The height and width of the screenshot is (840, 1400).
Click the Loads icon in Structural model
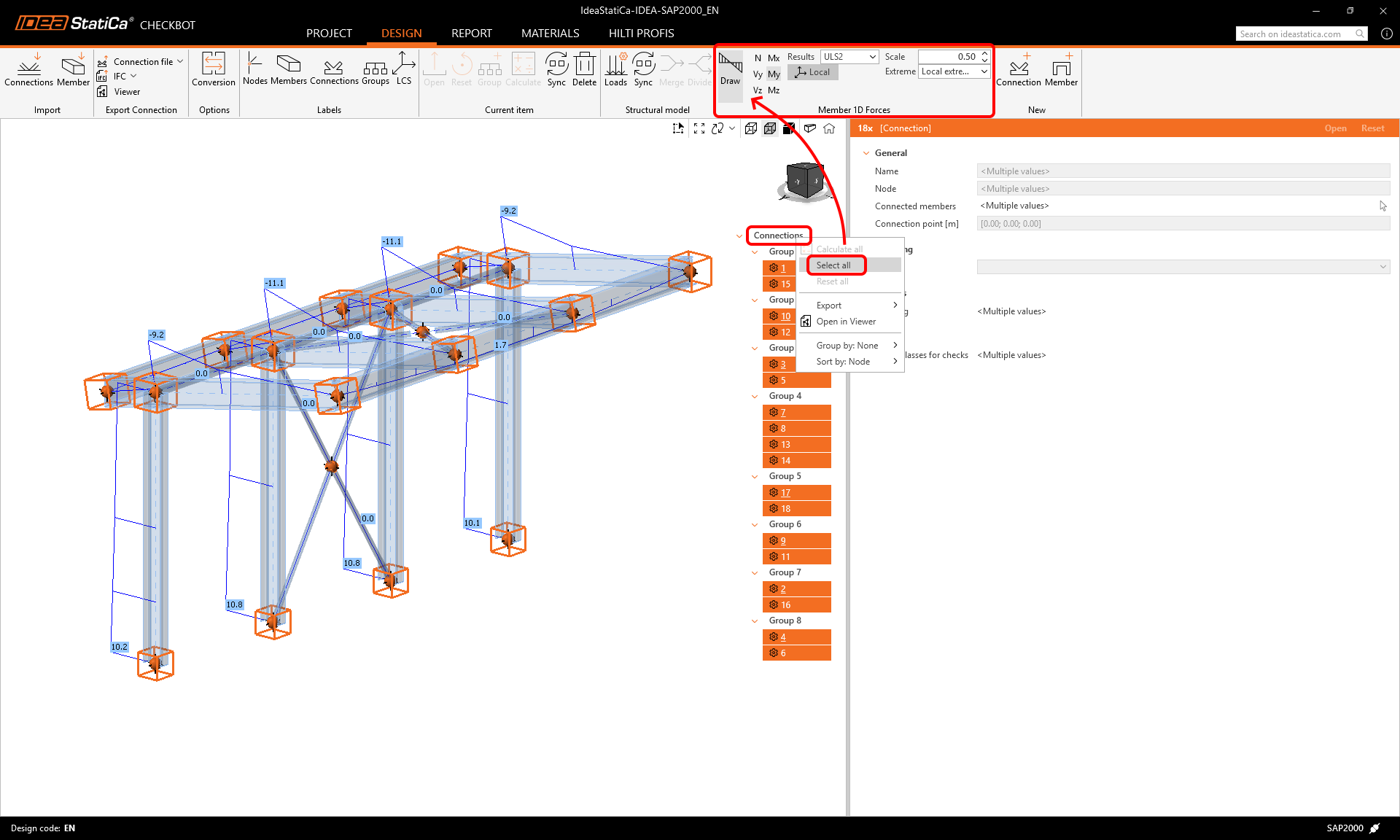(x=615, y=69)
